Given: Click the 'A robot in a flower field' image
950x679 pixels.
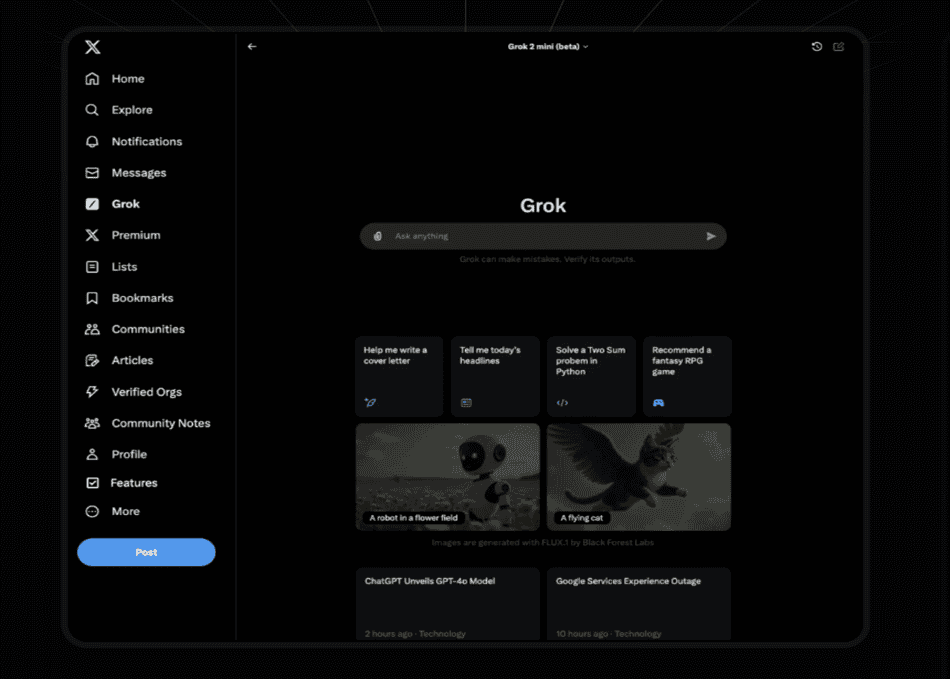Looking at the screenshot, I should [447, 477].
